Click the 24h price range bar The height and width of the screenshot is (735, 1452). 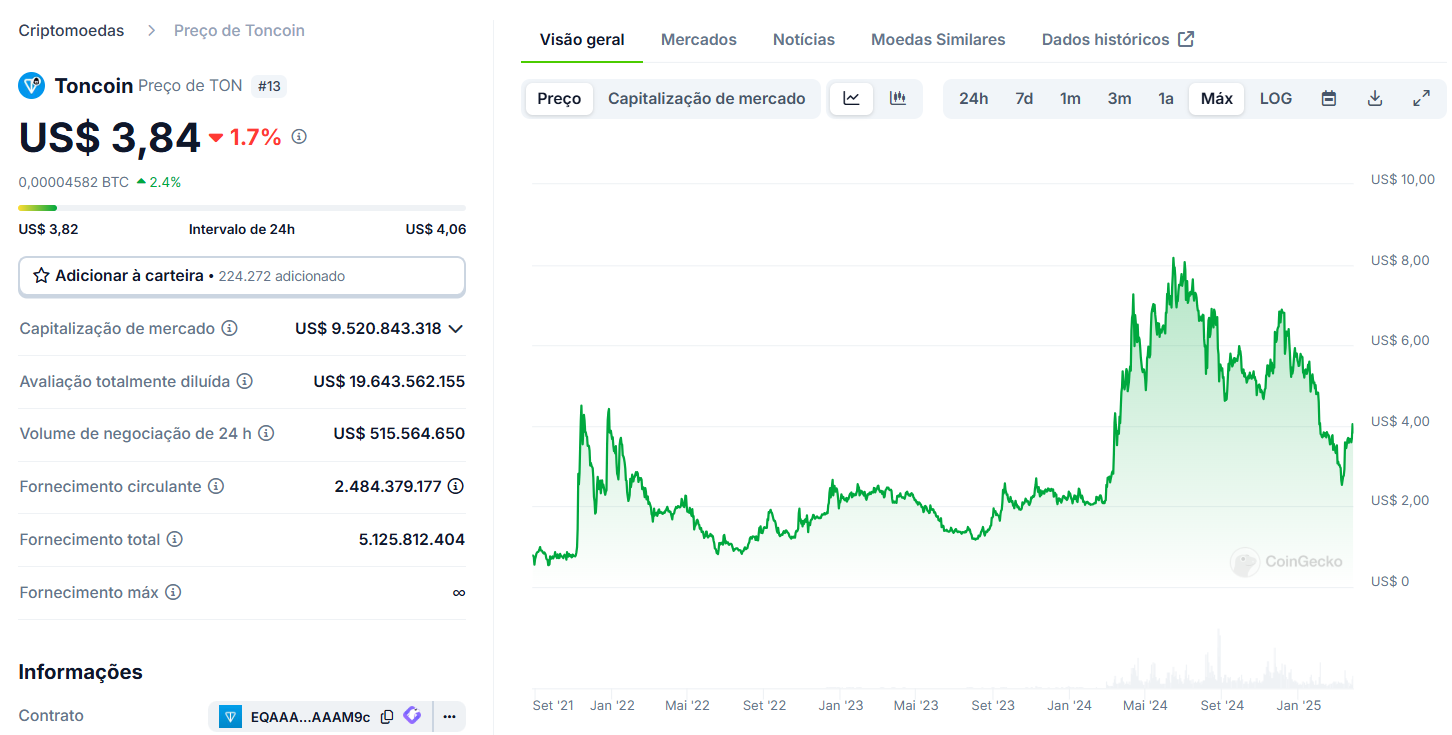[242, 208]
